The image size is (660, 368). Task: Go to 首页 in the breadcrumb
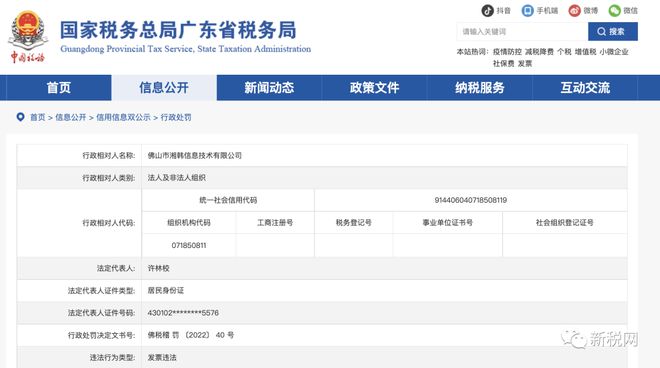(37, 117)
